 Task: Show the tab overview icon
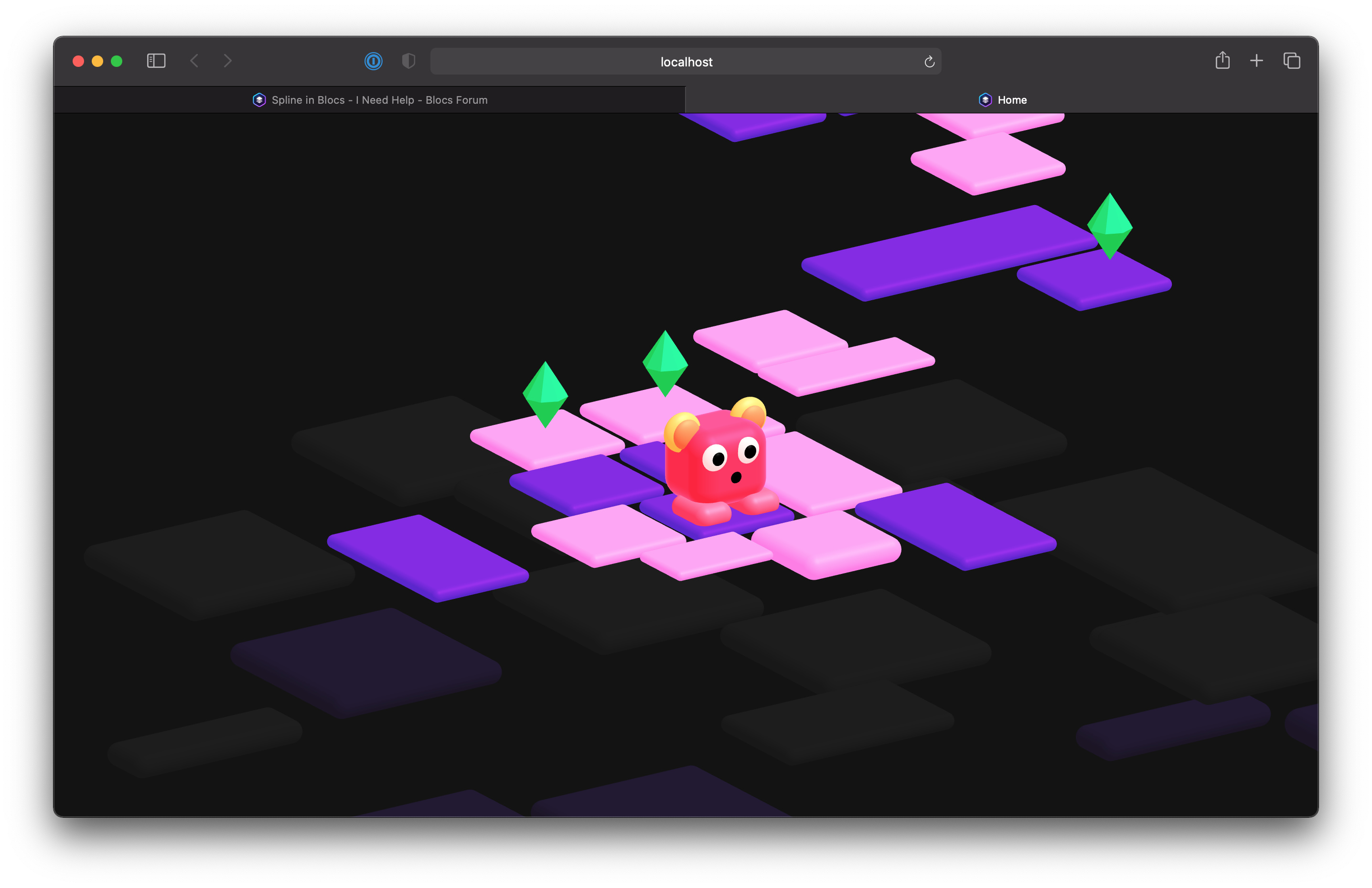(x=1291, y=61)
